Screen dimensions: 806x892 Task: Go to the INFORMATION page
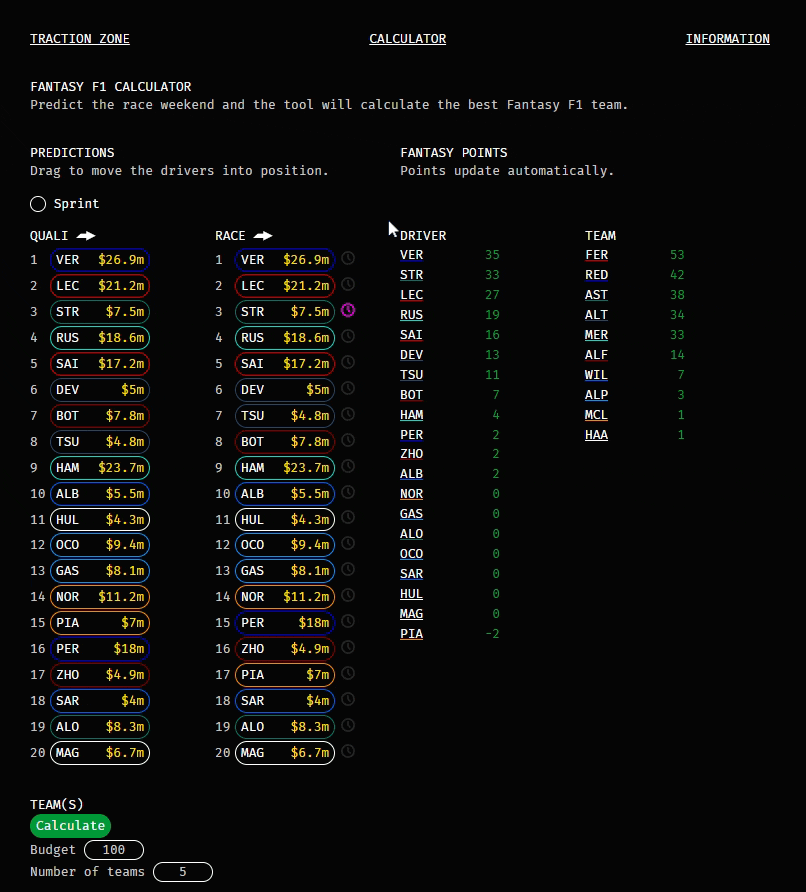(728, 39)
